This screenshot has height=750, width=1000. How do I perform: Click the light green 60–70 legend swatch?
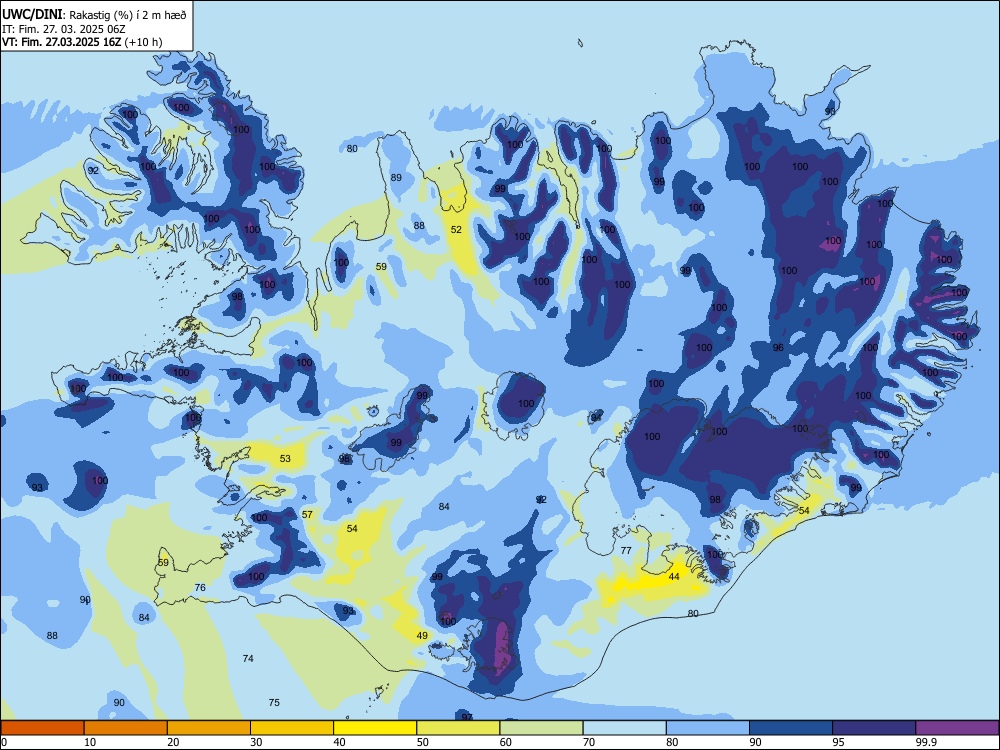(541, 728)
